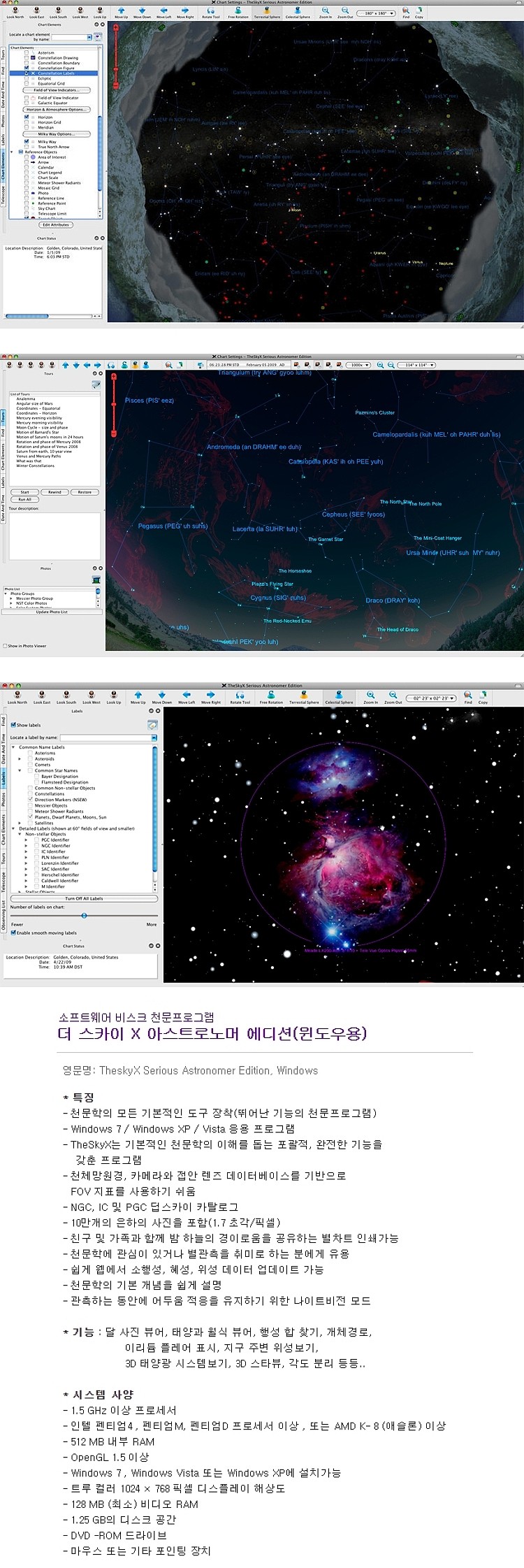
Task: Click Celestial Sphere in the Labels window toolbar
Action: tap(339, 698)
